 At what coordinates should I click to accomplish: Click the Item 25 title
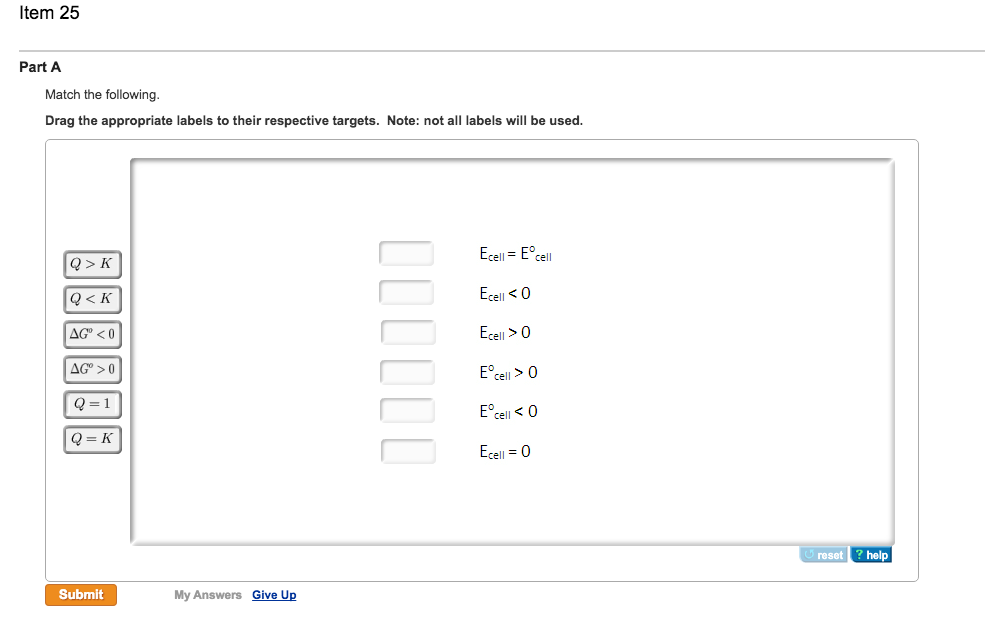click(x=50, y=13)
